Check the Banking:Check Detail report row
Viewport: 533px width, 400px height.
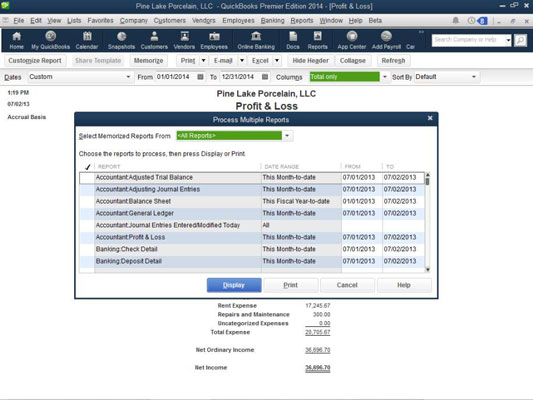pos(252,249)
